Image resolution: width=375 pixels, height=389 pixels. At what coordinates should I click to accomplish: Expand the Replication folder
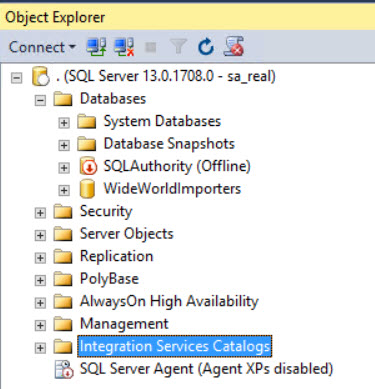tap(40, 258)
